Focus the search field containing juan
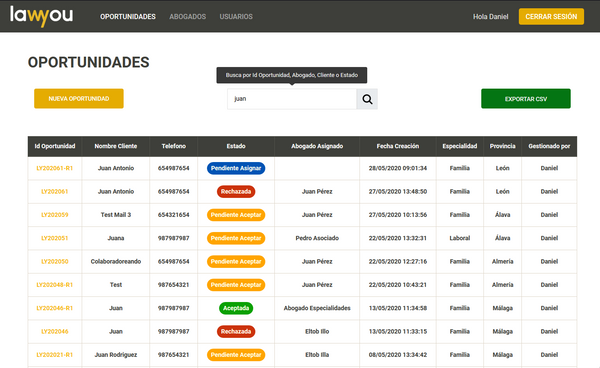The image size is (600, 368). pos(292,99)
